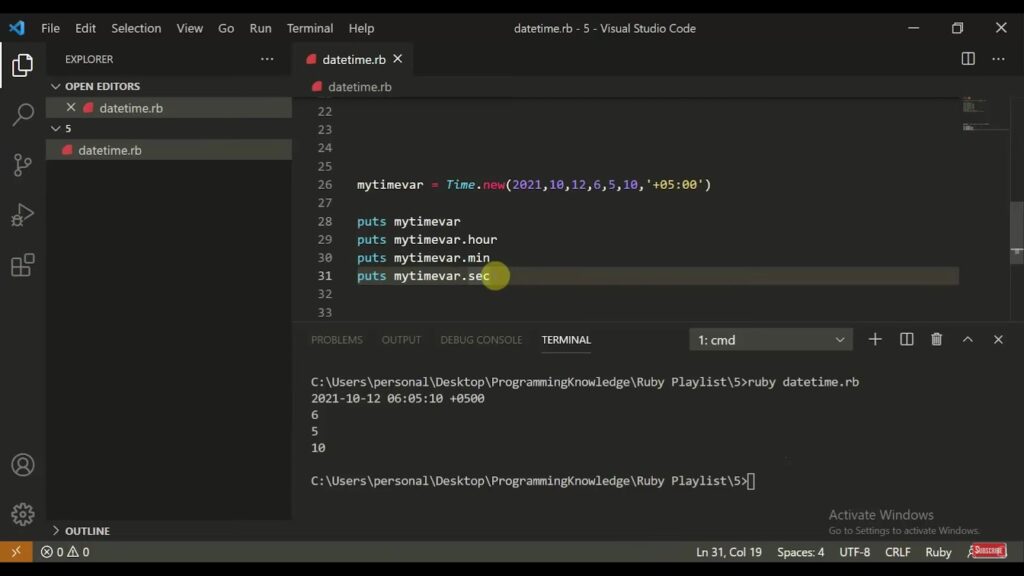Screen dimensions: 1024x576
Task: Open the Extensions view
Action: [22, 264]
